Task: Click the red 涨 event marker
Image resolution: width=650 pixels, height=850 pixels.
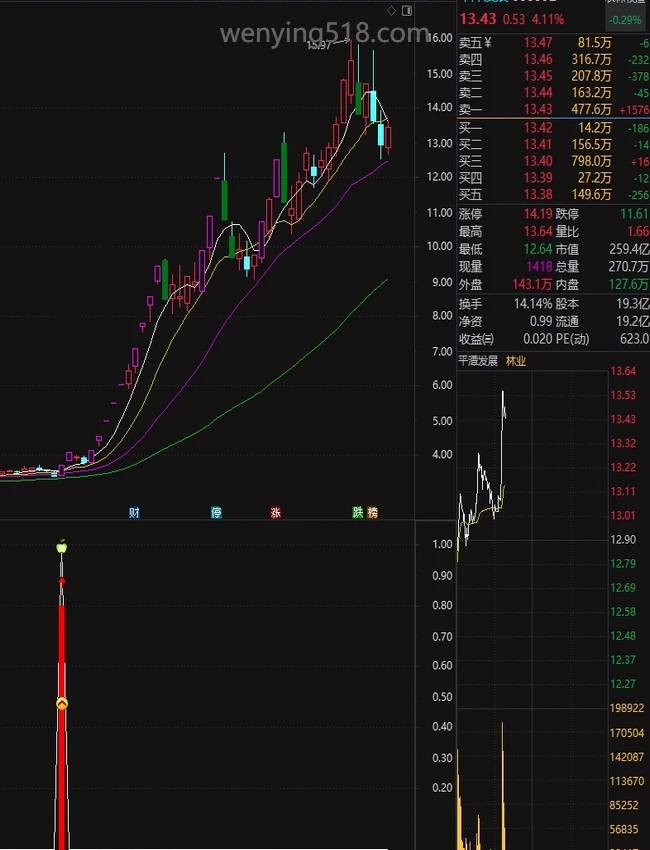Action: coord(275,513)
